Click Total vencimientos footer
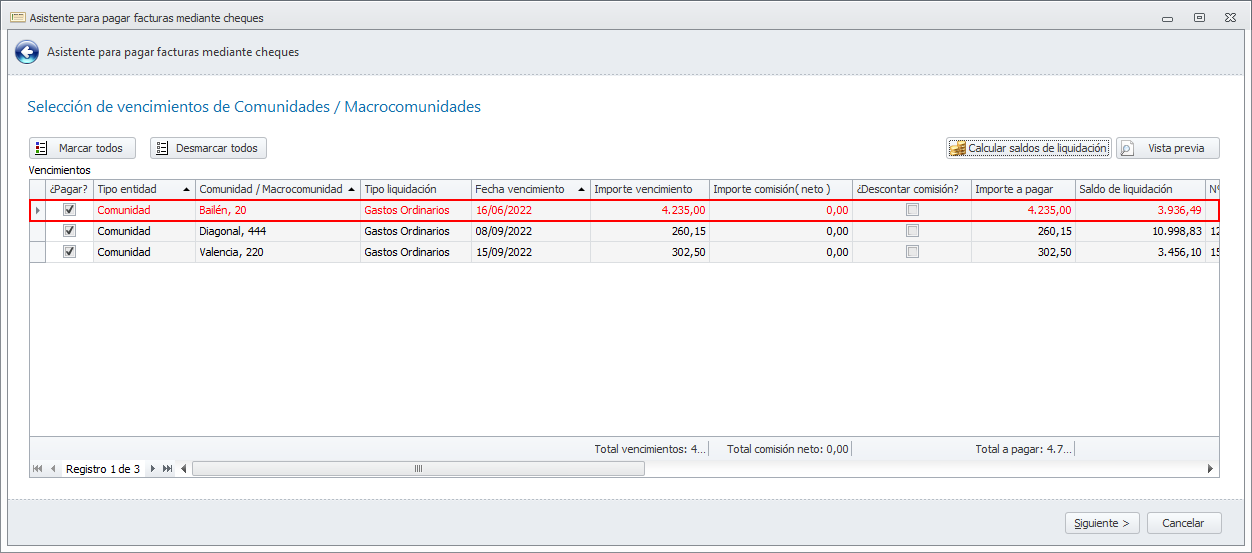This screenshot has height=553, width=1252. [651, 449]
